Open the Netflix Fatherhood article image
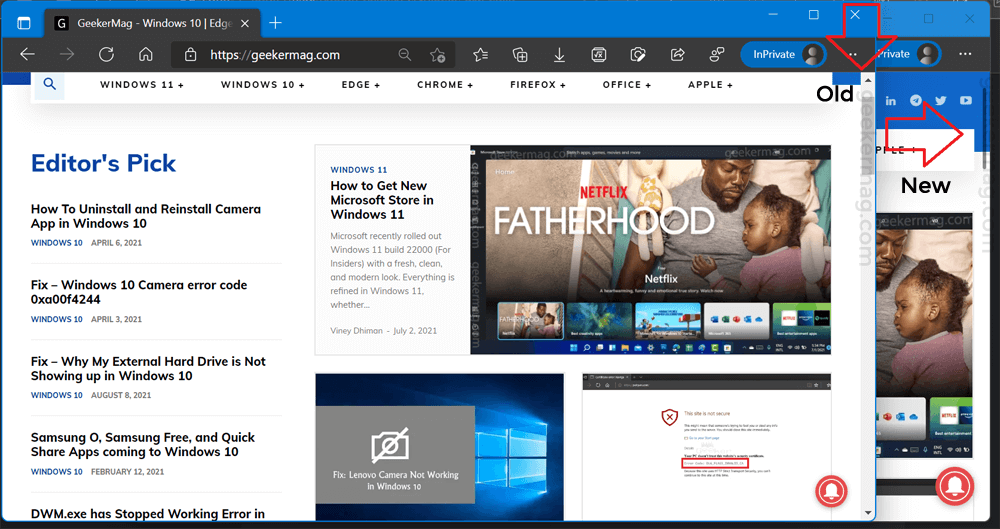Screen dimensions: 1000x529 [651, 250]
